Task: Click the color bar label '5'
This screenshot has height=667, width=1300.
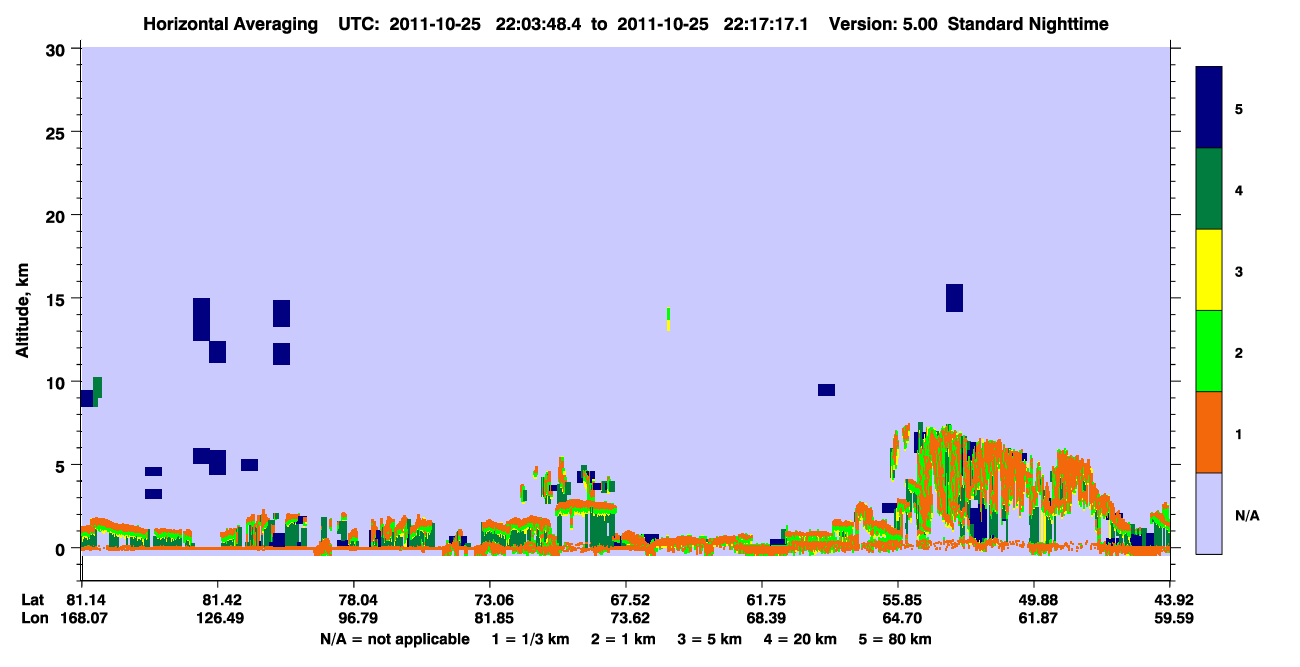Action: pyautogui.click(x=1238, y=108)
